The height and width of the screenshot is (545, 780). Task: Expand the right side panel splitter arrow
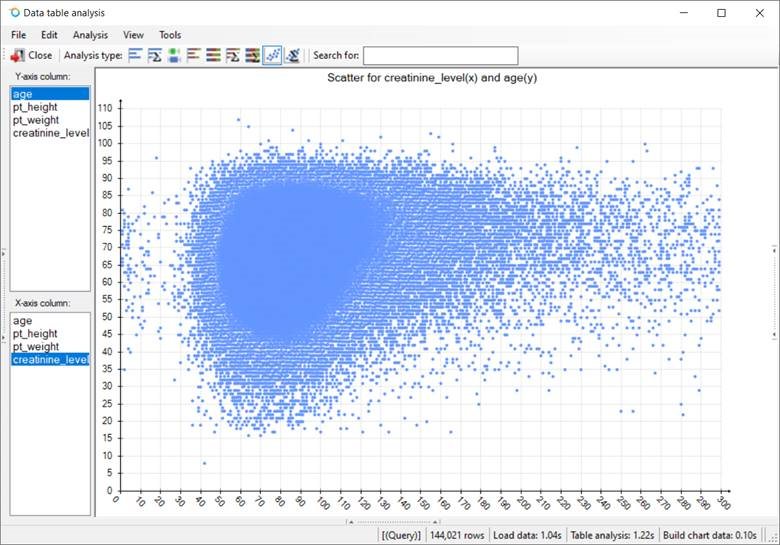pyautogui.click(x=775, y=250)
